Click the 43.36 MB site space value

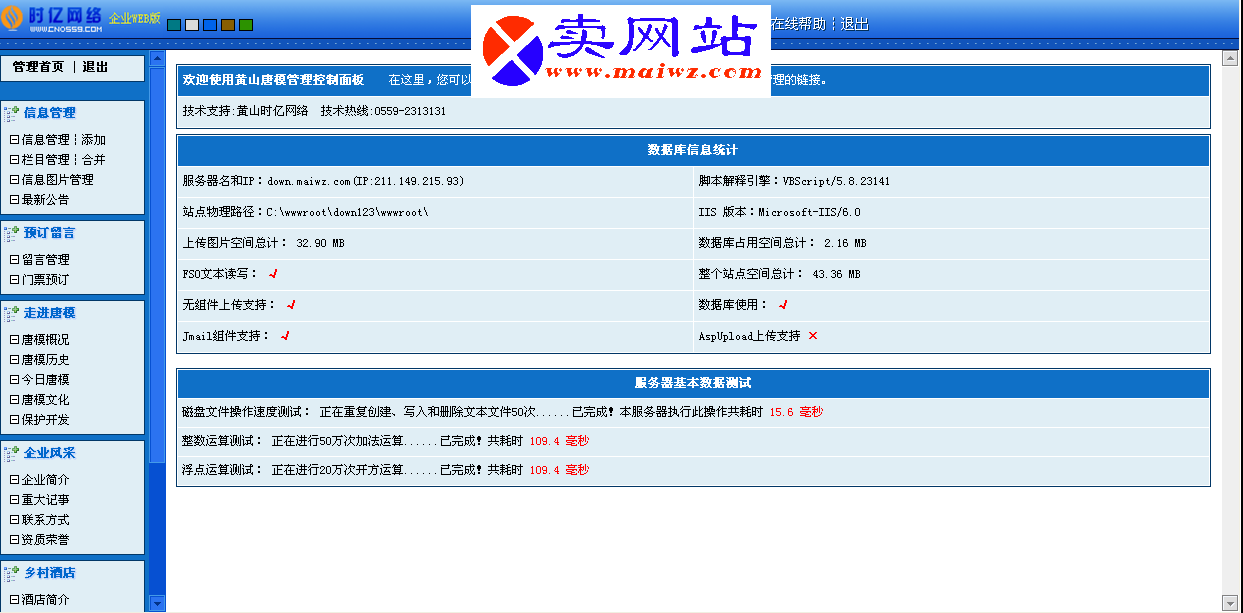tap(836, 274)
